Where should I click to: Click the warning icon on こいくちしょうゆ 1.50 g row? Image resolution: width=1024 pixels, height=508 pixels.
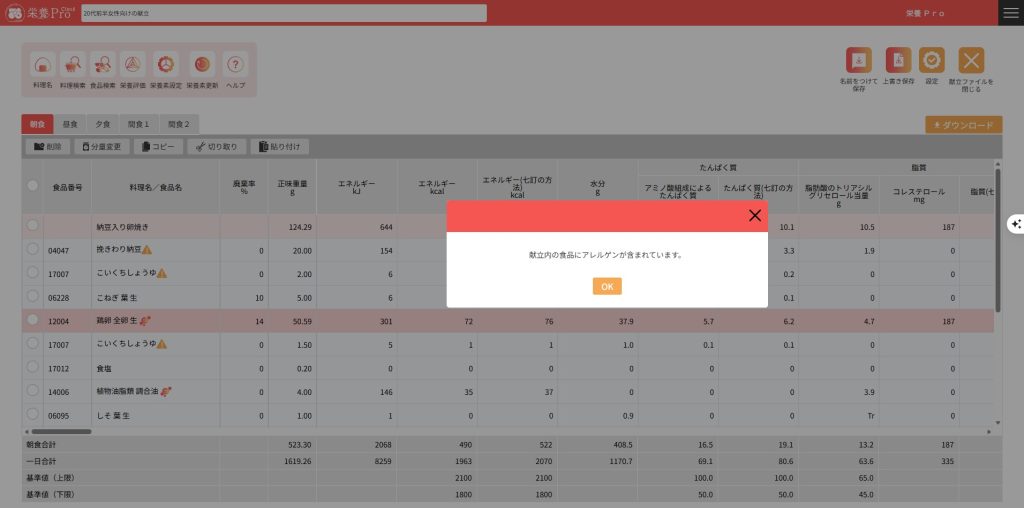pyautogui.click(x=162, y=344)
